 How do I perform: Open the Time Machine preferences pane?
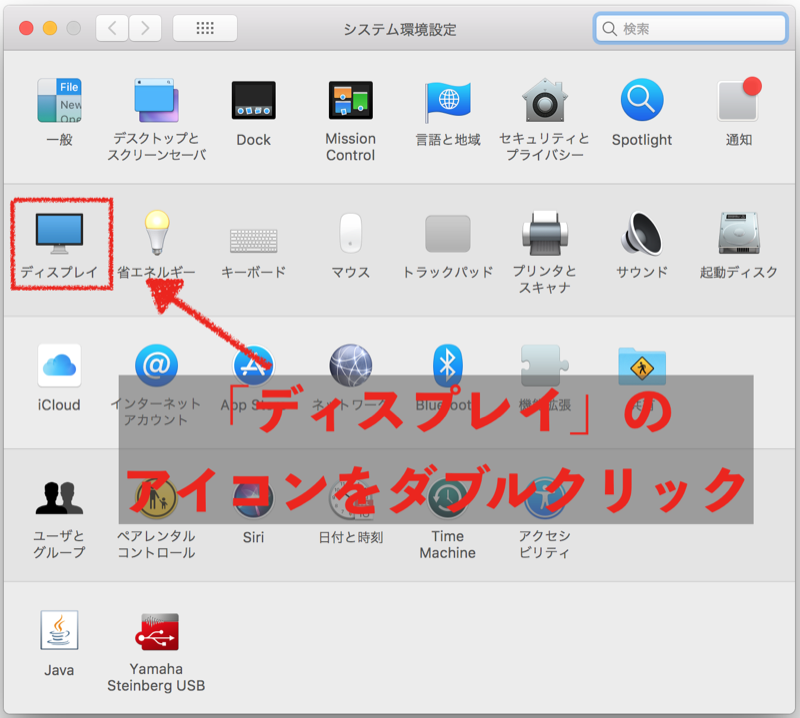448,498
